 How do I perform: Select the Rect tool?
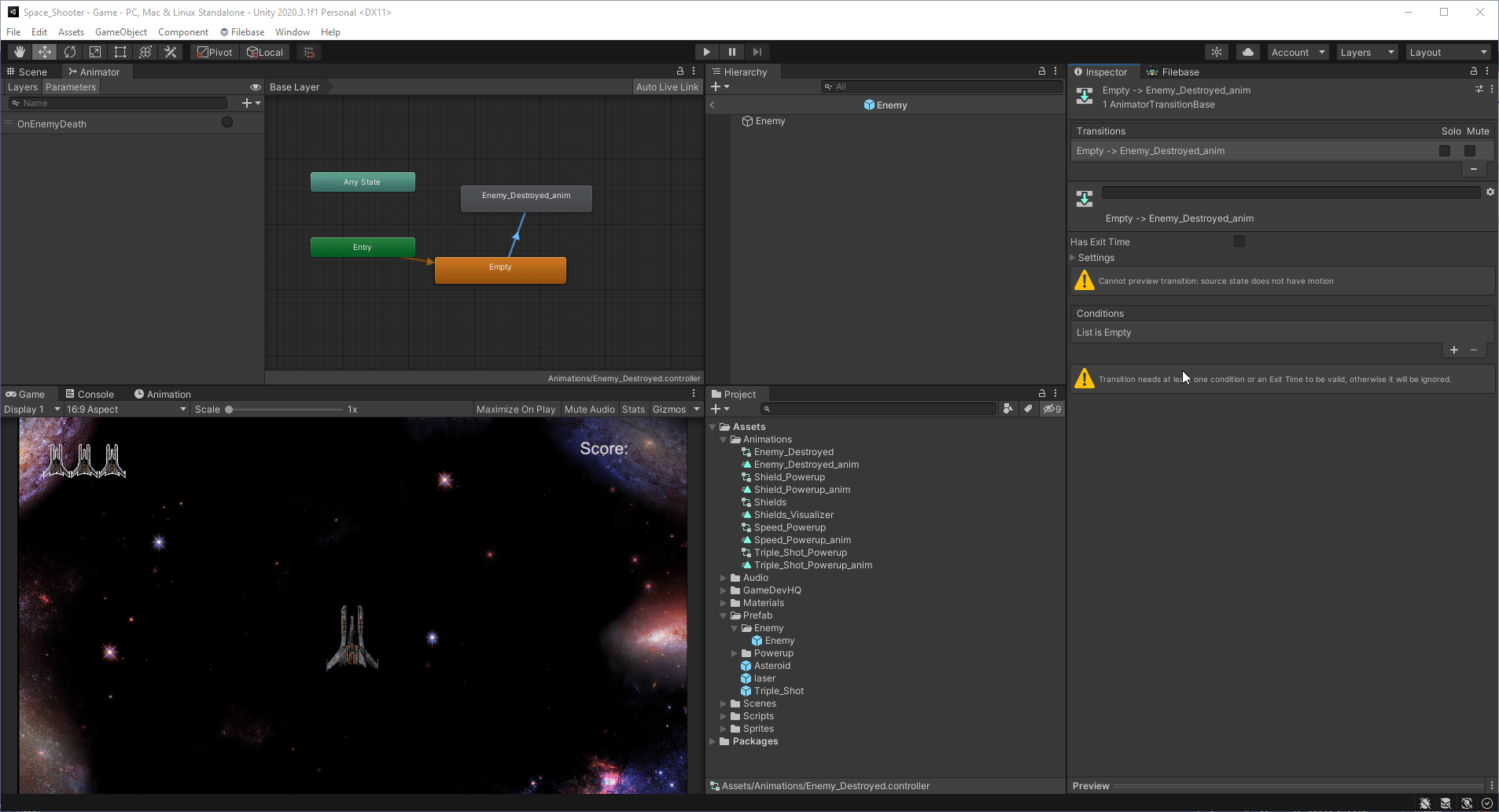click(x=120, y=52)
